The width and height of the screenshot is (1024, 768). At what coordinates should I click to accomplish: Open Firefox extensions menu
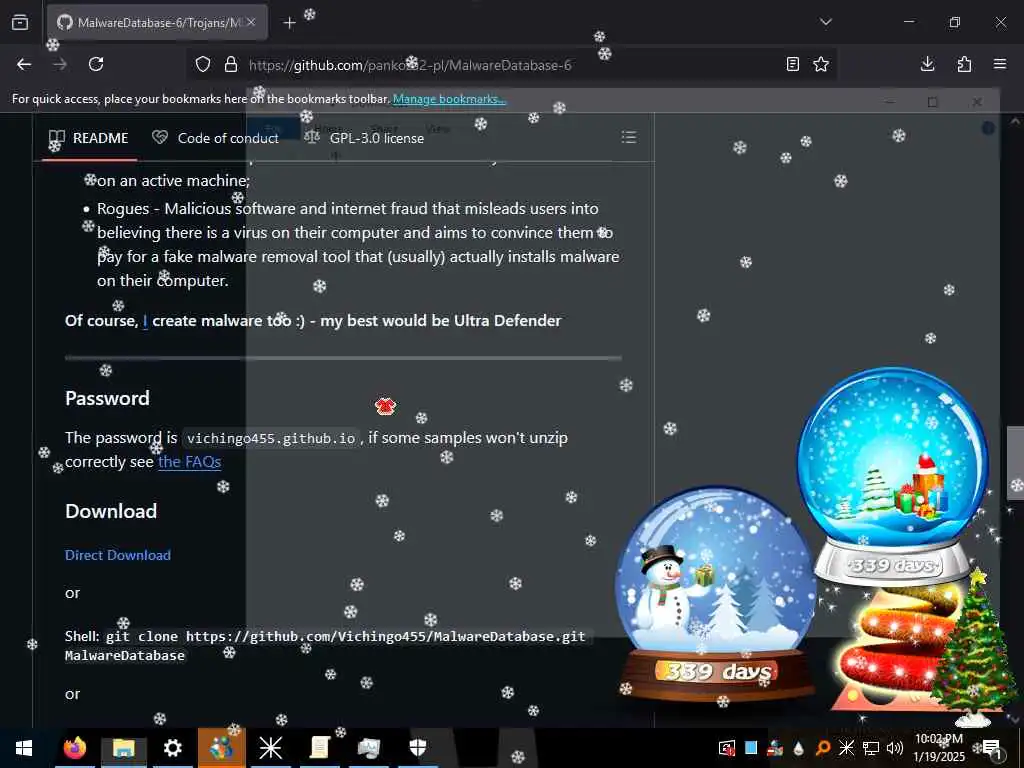click(964, 64)
